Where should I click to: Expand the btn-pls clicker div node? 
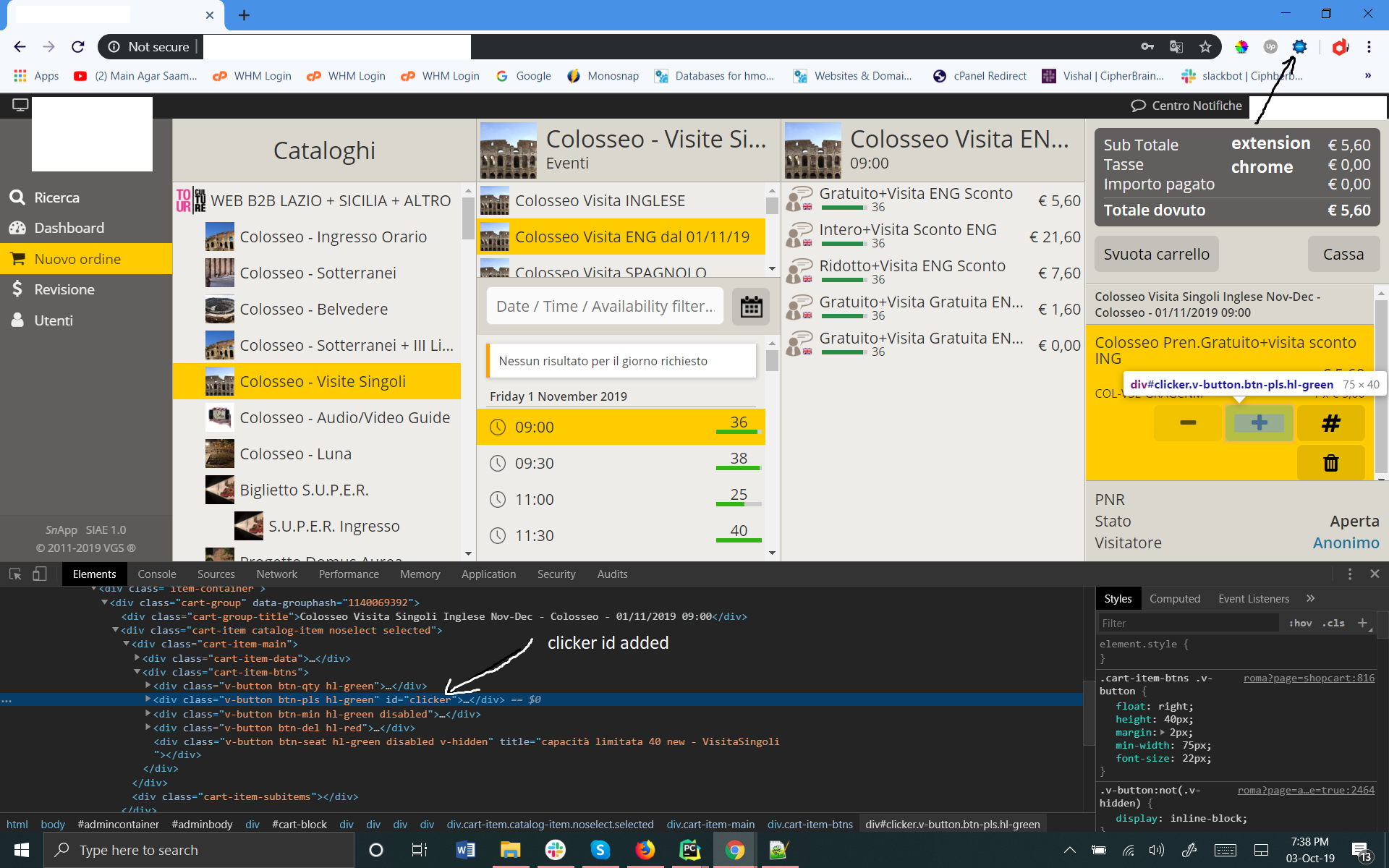click(148, 699)
